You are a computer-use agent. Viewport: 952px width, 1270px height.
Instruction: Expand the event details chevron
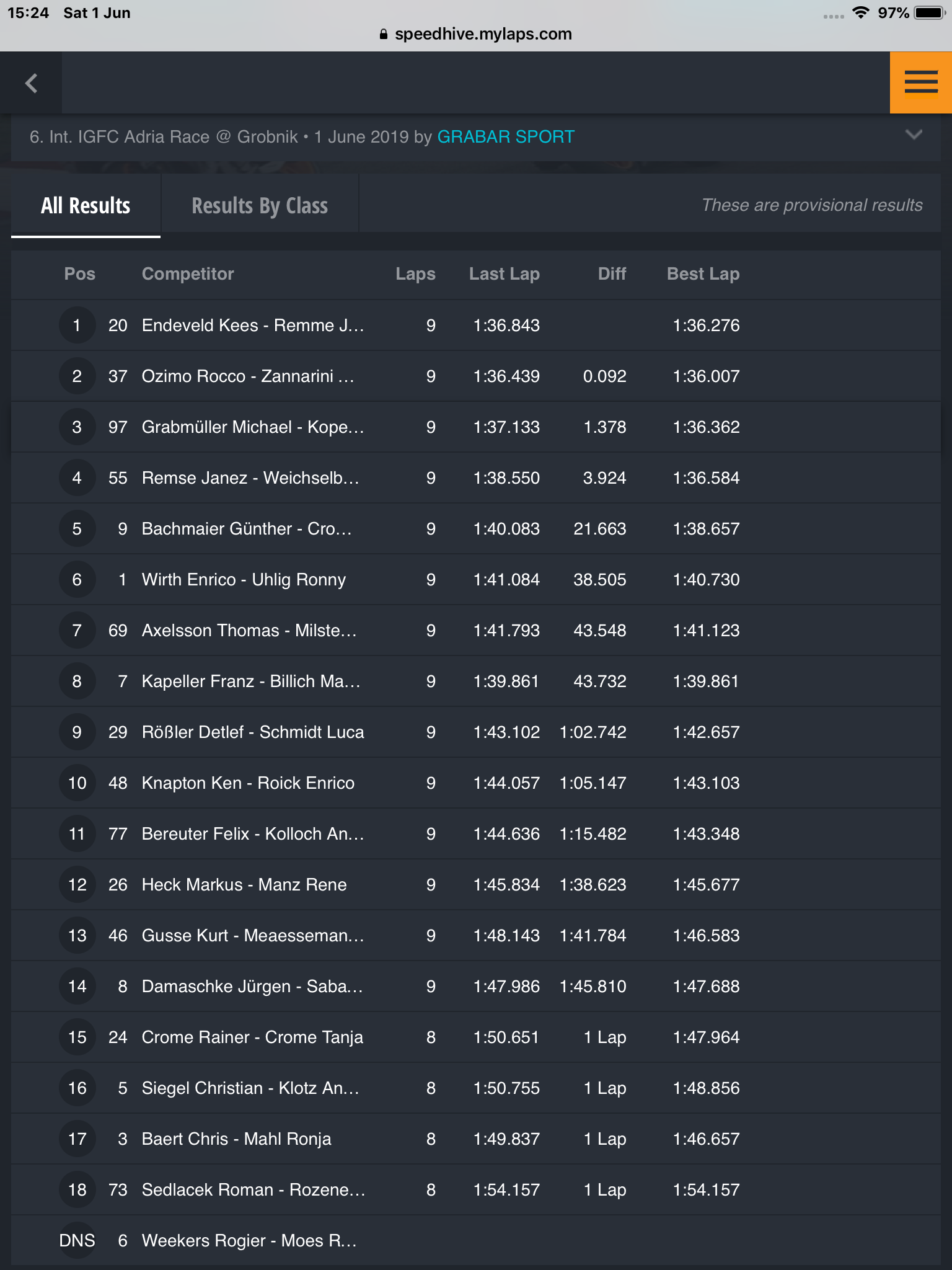(914, 135)
